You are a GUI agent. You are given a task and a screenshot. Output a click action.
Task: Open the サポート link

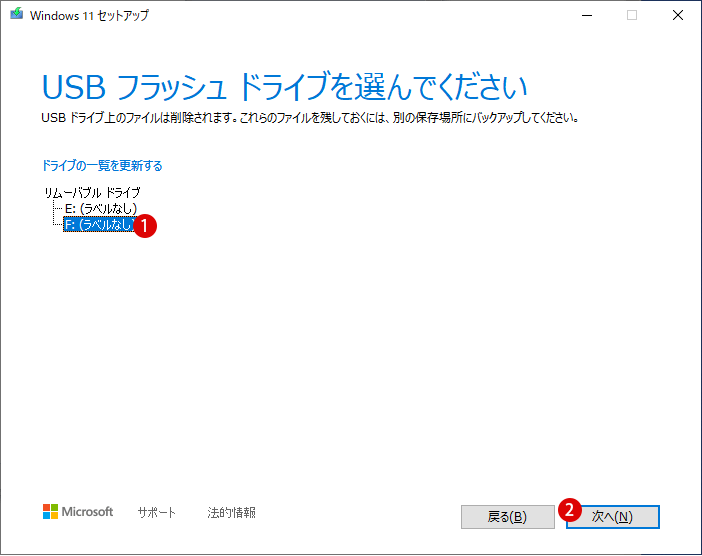pyautogui.click(x=157, y=513)
